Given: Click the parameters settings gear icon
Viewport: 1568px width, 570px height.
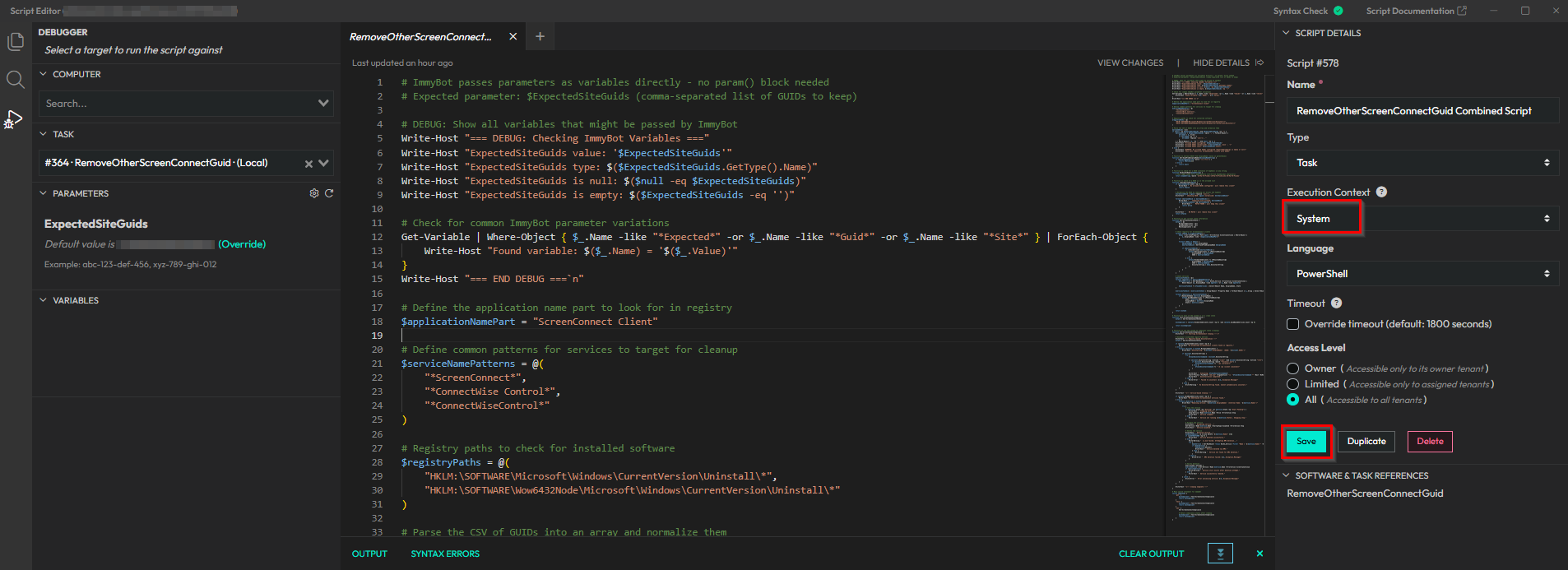Looking at the screenshot, I should (313, 193).
